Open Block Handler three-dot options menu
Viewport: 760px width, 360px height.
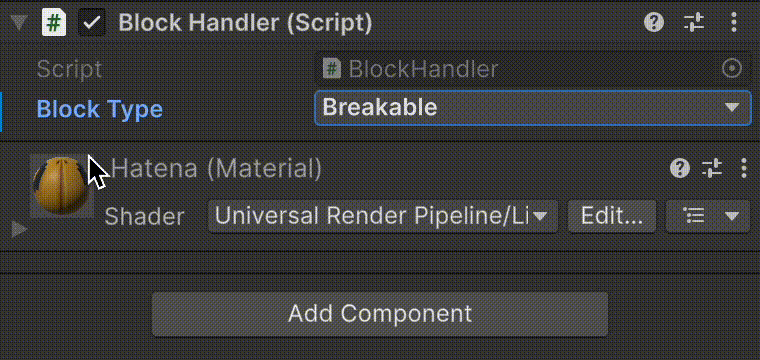733,23
